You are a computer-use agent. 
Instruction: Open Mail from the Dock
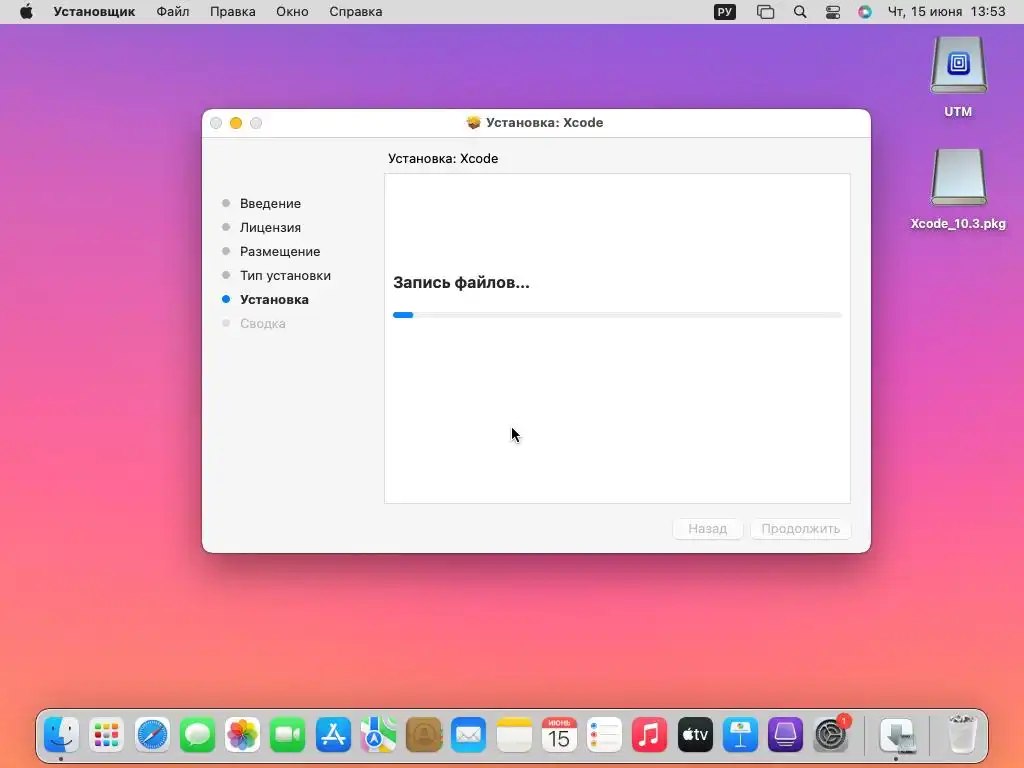[x=469, y=735]
